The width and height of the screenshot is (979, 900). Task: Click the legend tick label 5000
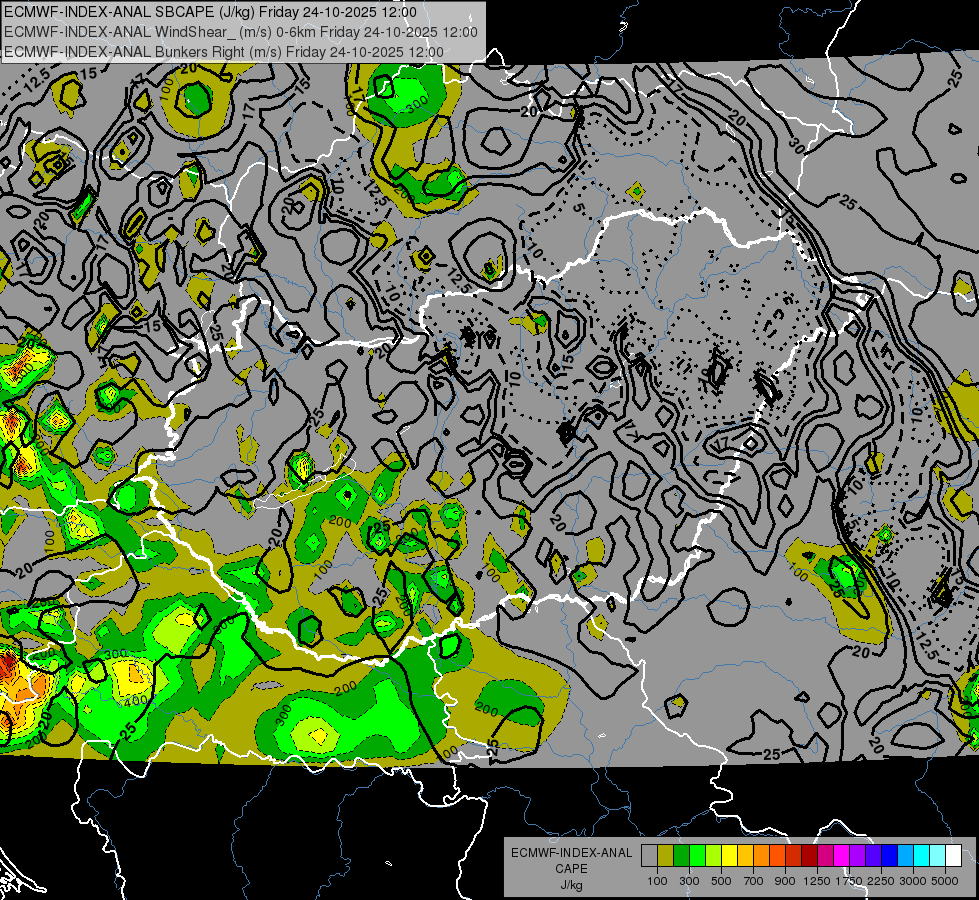tap(945, 881)
